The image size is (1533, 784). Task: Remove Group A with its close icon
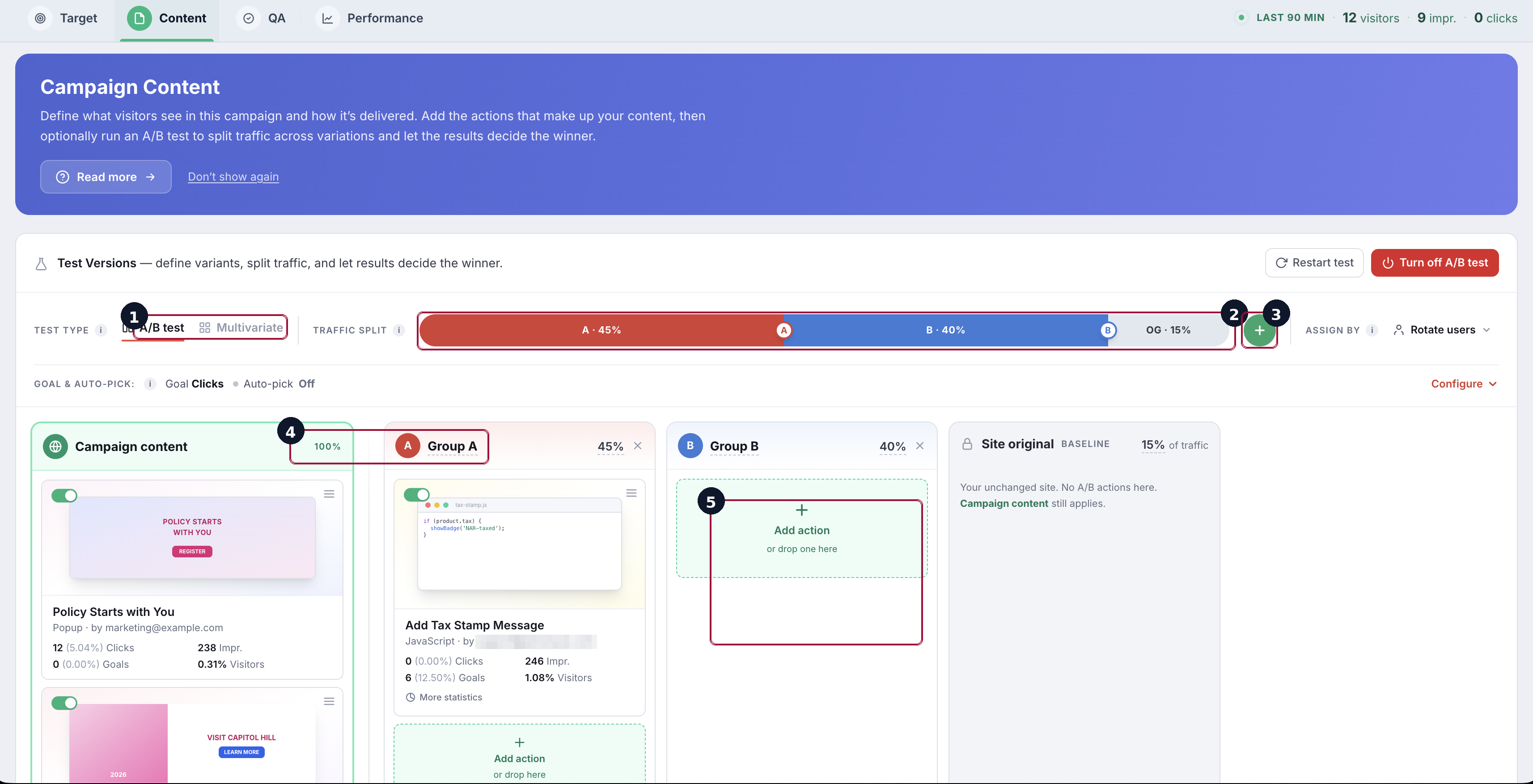pyautogui.click(x=637, y=446)
